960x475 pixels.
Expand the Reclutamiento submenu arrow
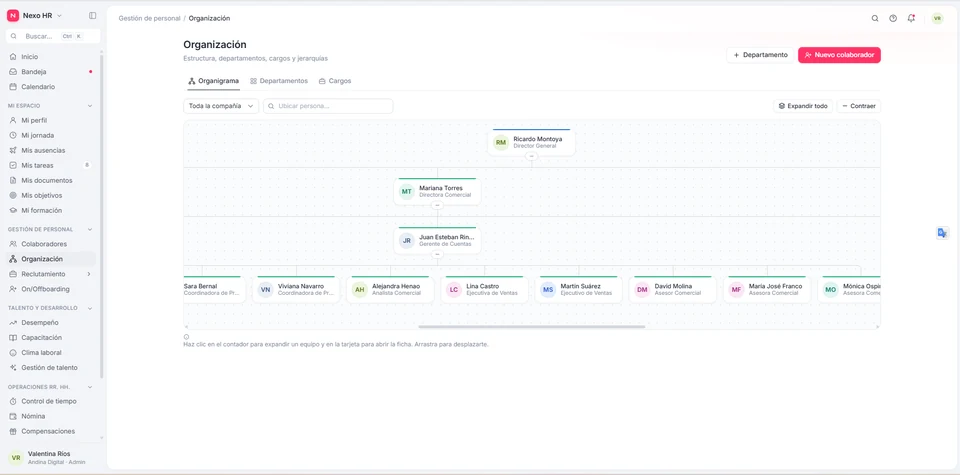point(89,274)
